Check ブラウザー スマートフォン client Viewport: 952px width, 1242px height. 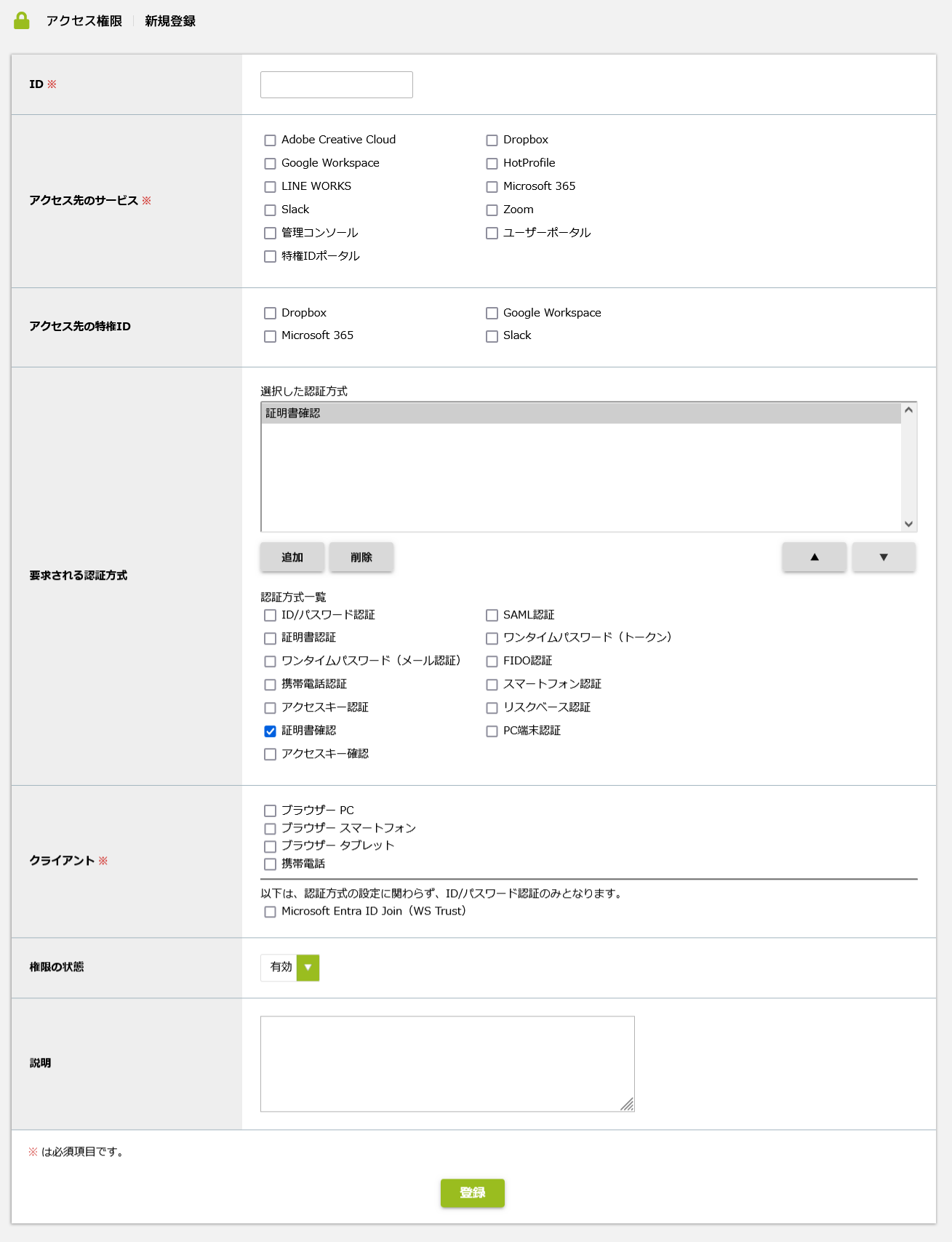(x=270, y=829)
